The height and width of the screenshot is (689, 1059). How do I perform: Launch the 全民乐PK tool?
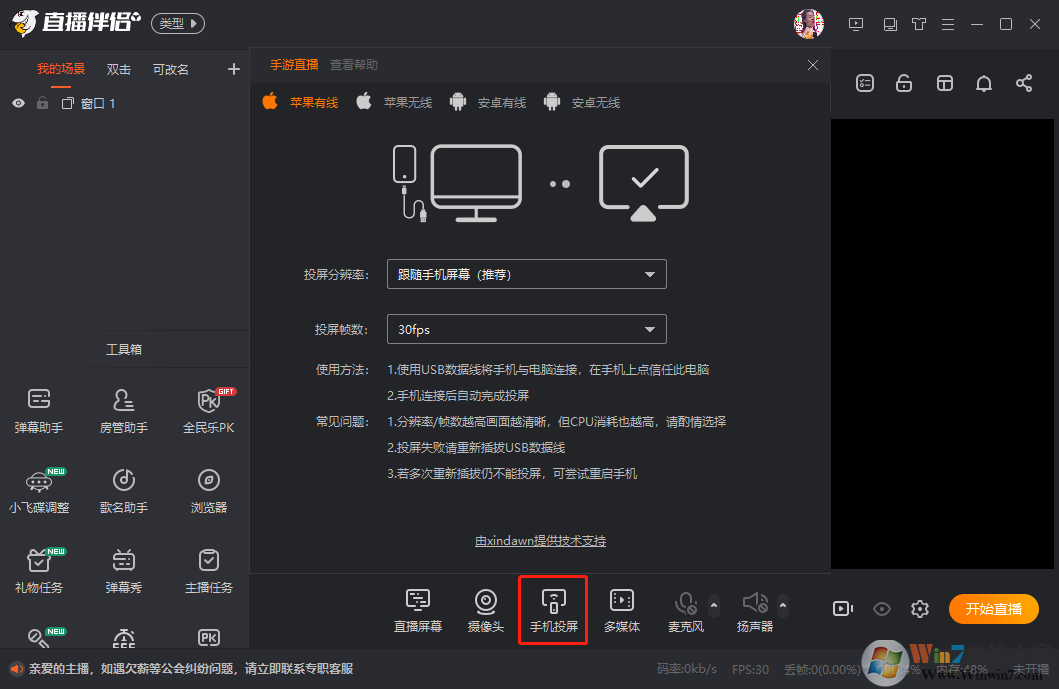point(208,410)
